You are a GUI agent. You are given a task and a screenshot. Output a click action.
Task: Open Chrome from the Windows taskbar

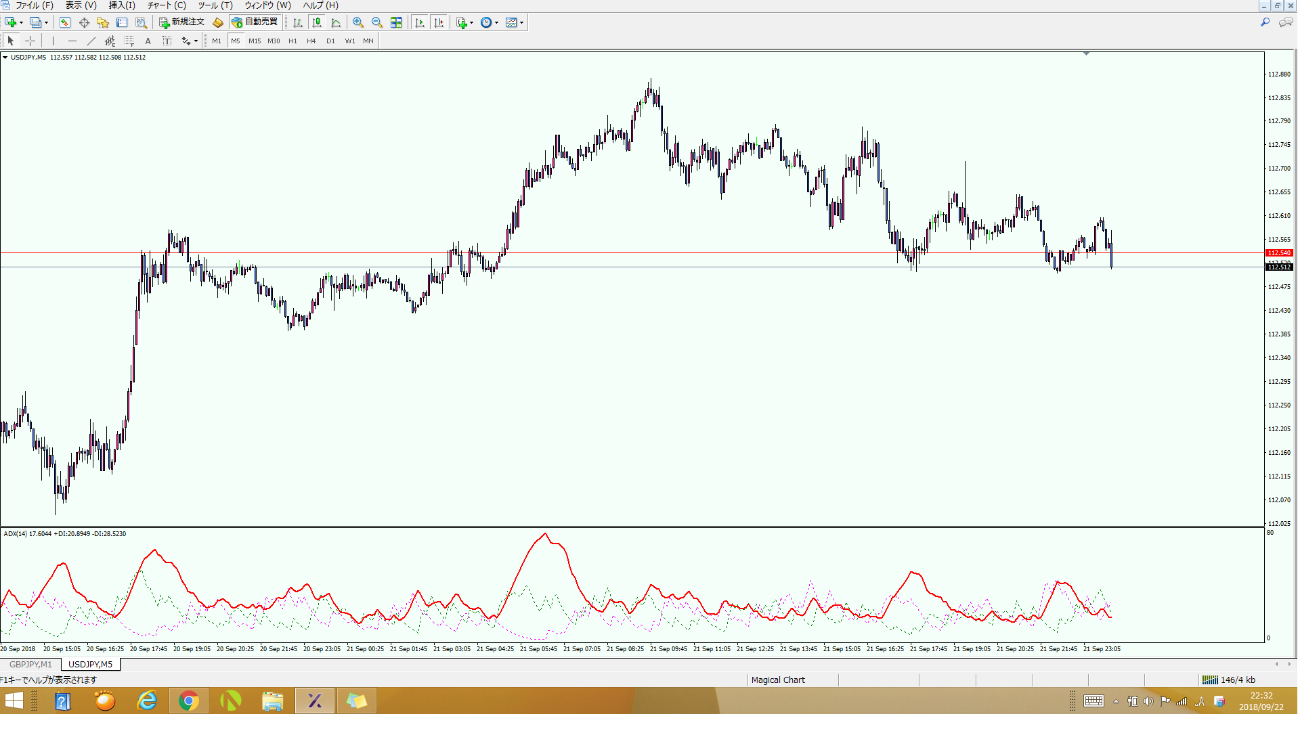click(188, 701)
